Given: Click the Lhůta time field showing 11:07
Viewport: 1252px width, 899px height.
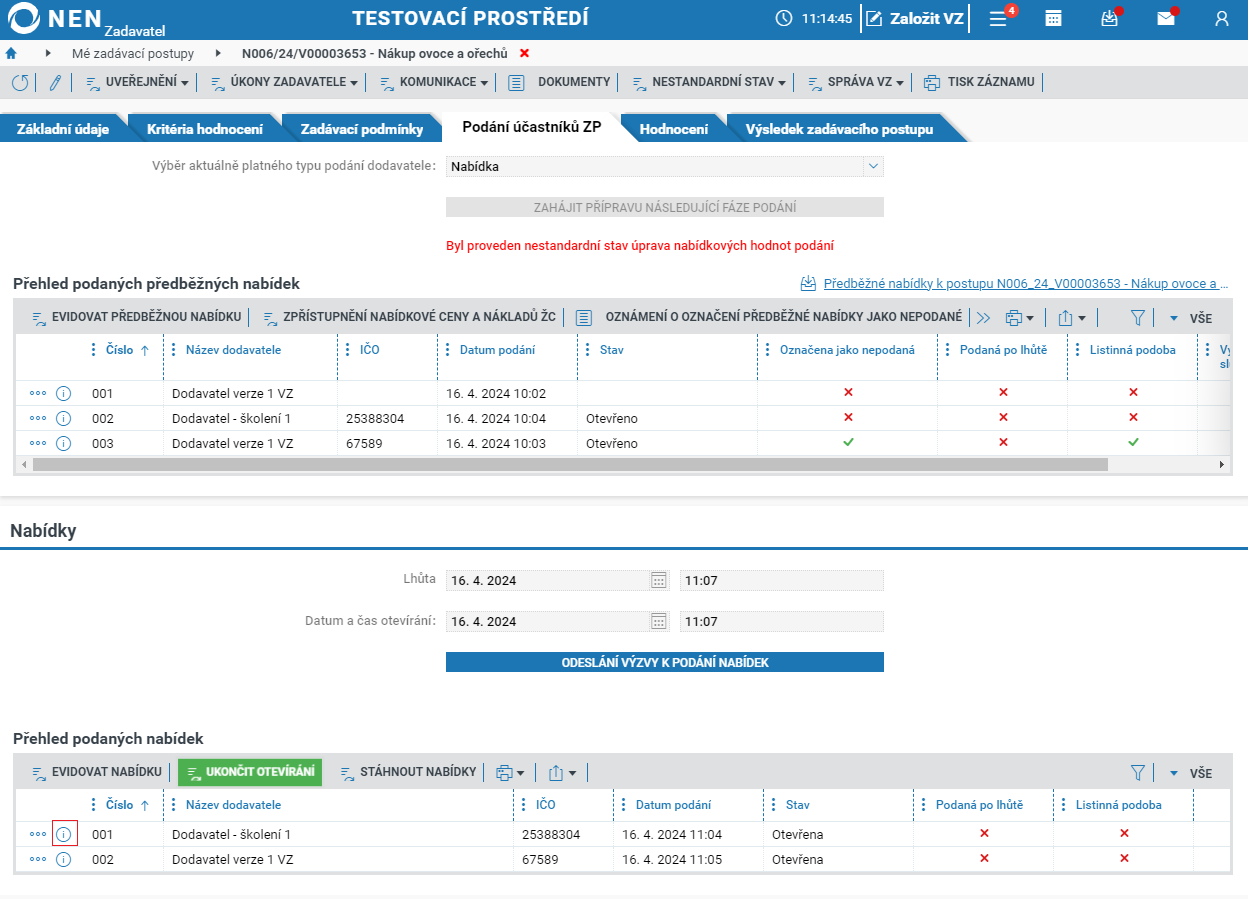Looking at the screenshot, I should click(x=782, y=580).
